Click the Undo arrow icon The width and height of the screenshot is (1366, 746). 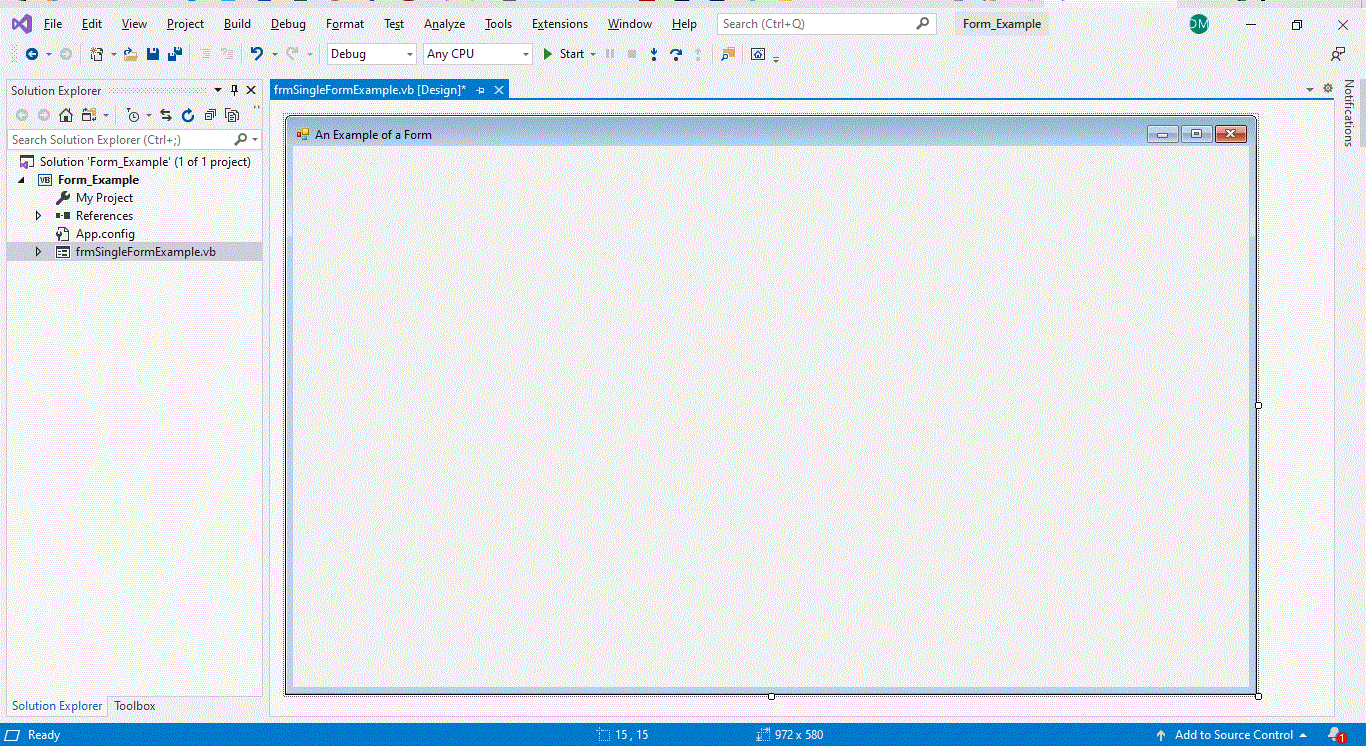pos(257,54)
